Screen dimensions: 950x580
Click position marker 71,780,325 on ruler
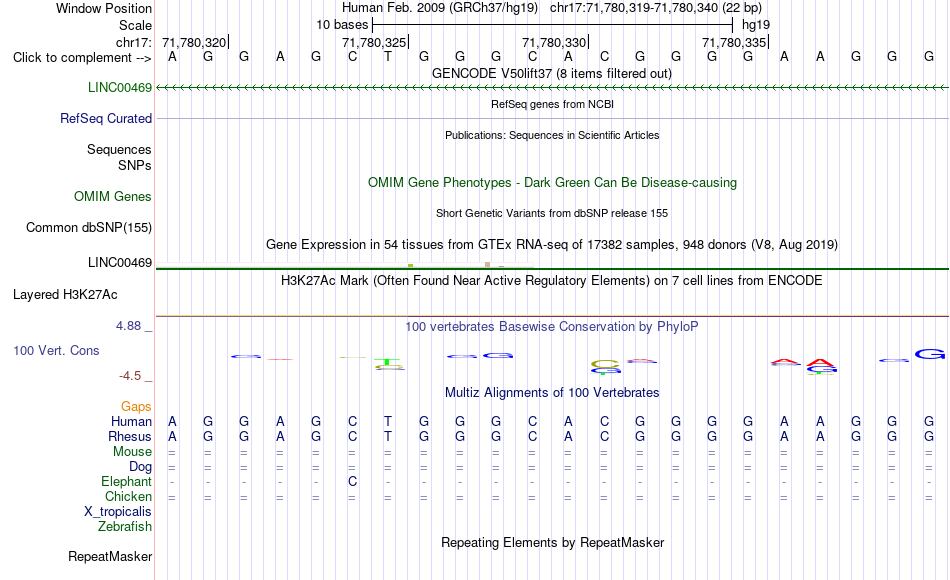[x=375, y=42]
